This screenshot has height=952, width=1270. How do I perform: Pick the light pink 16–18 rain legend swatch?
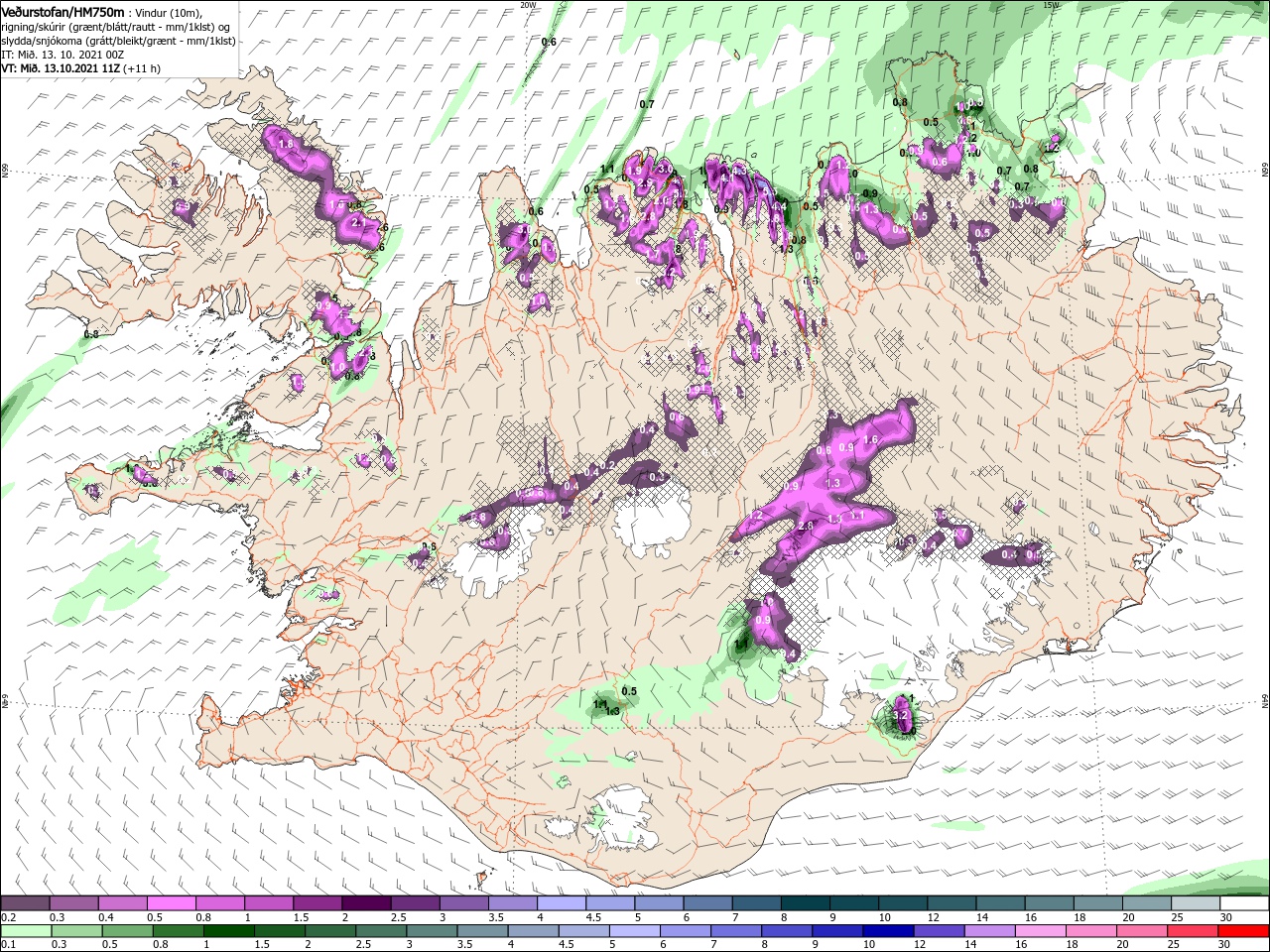[1040, 931]
